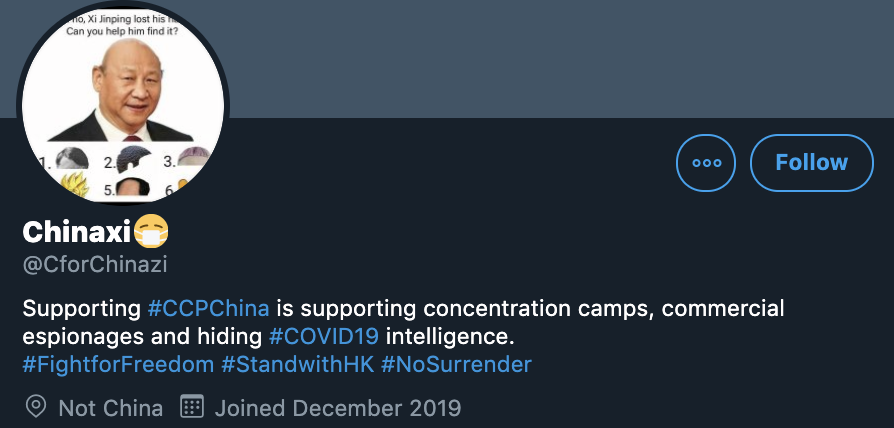Open the #COVID19 hashtag link
The width and height of the screenshot is (894, 428).
click(323, 336)
